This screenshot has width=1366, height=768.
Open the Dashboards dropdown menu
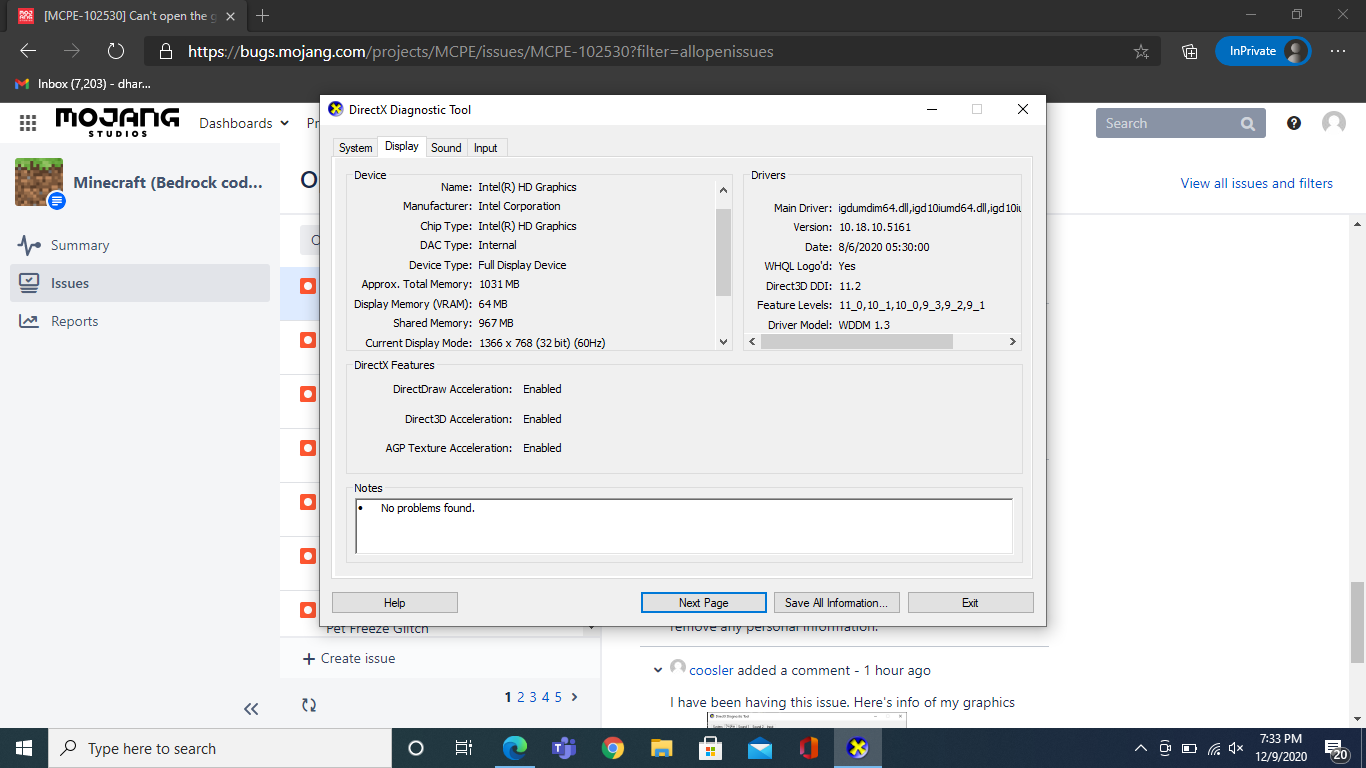[243, 123]
